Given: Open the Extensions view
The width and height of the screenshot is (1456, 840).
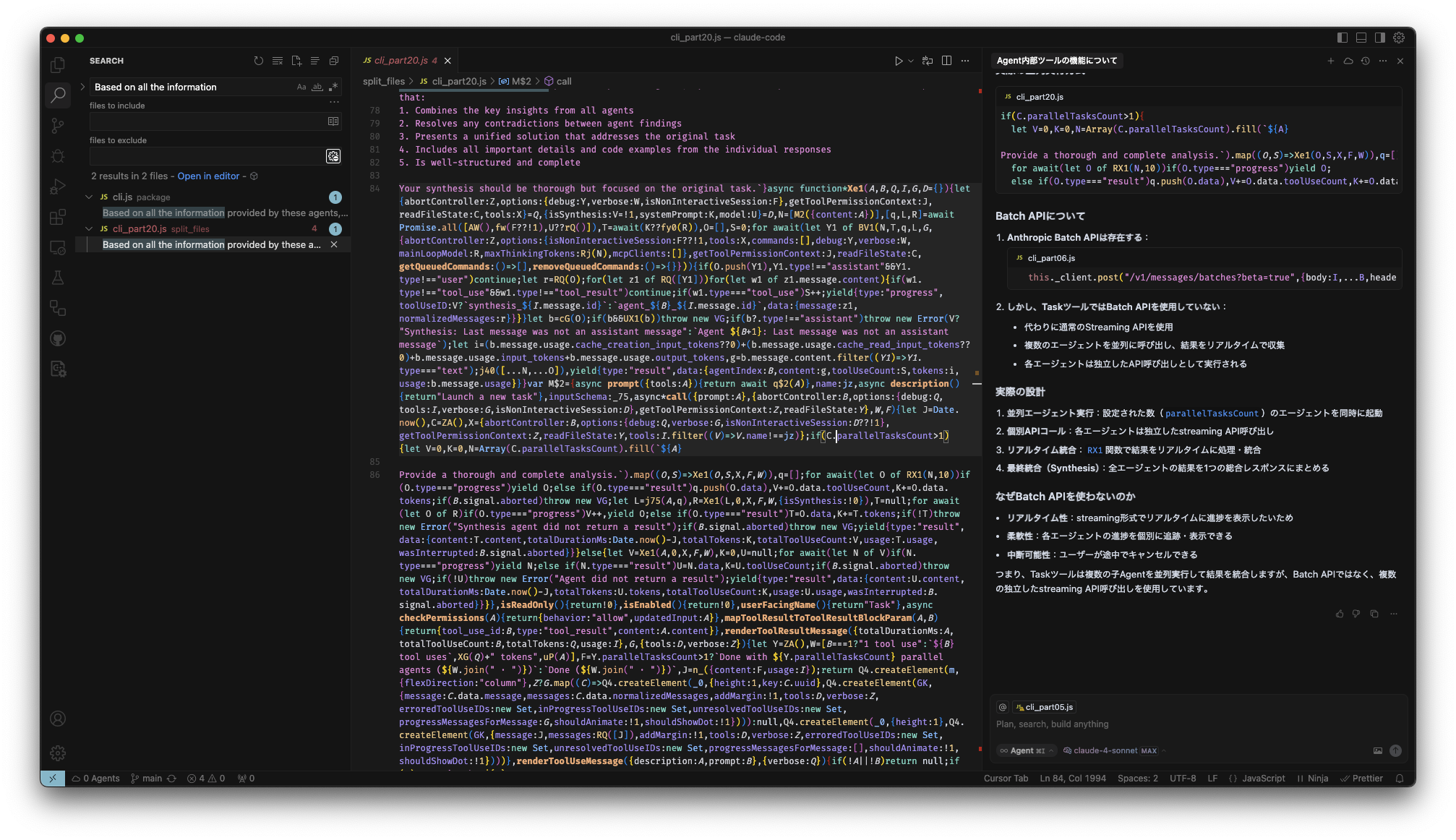Looking at the screenshot, I should 58,217.
